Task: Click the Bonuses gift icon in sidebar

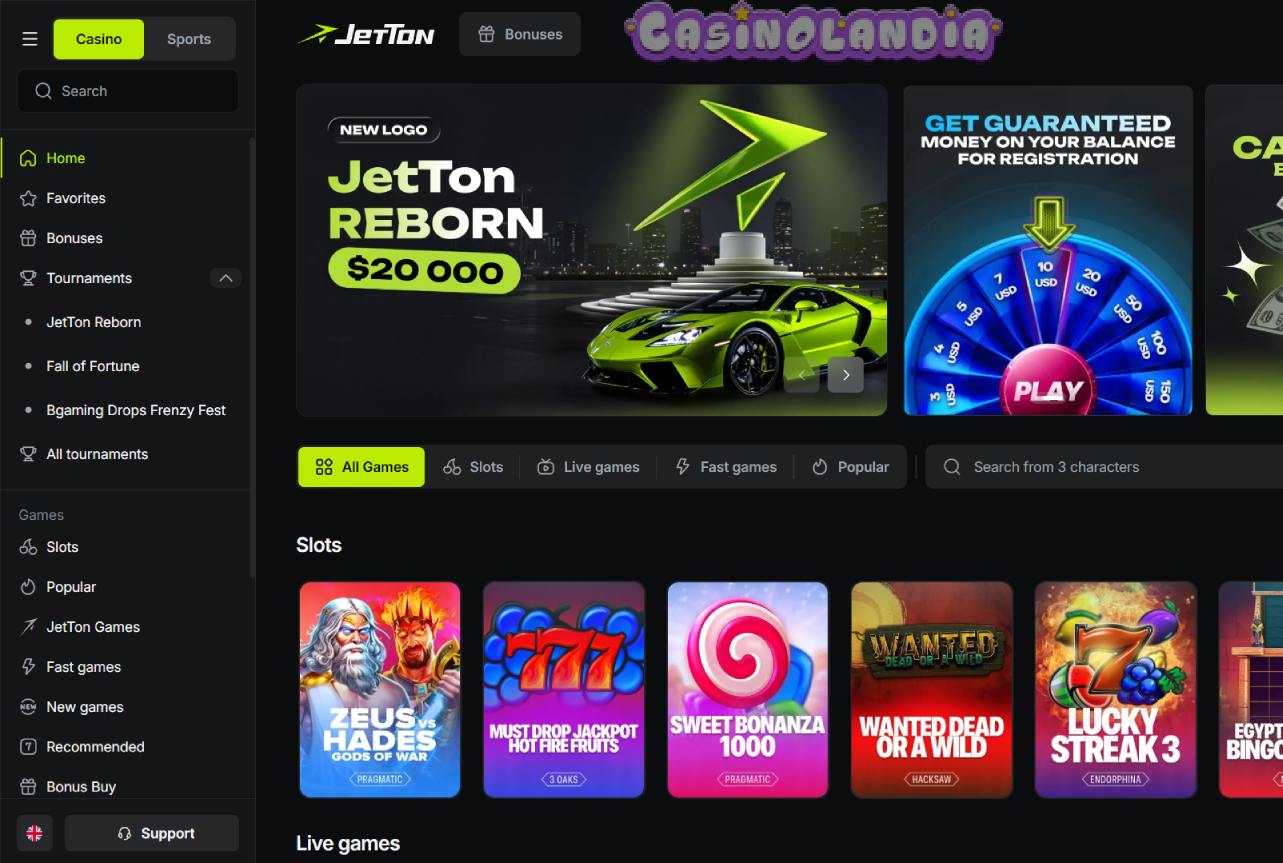Action: point(28,238)
